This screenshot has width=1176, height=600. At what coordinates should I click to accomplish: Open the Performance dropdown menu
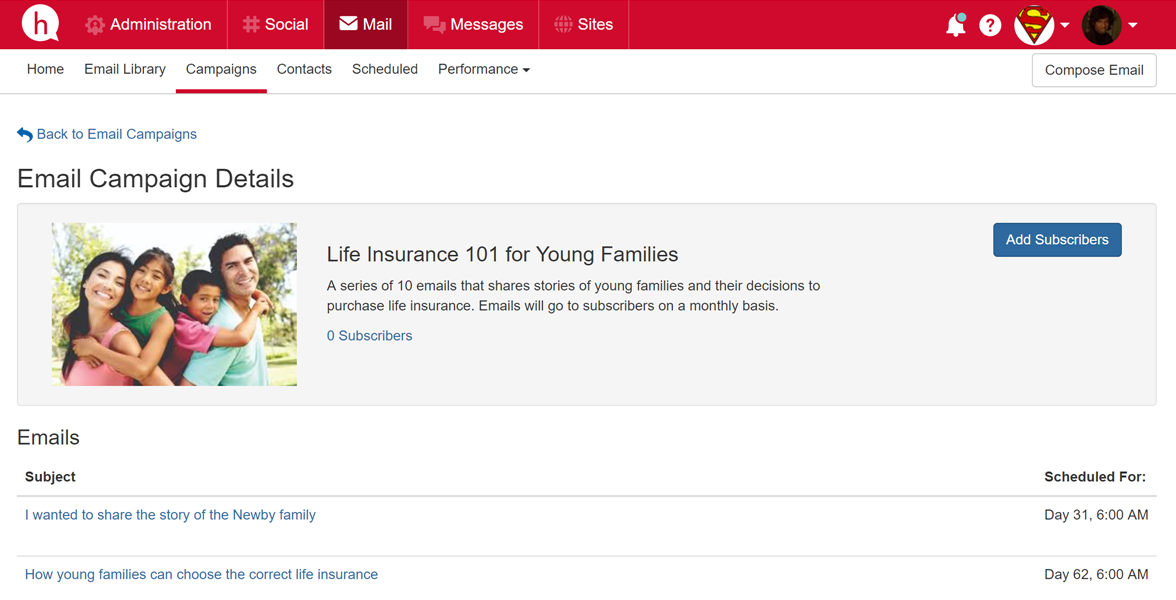[x=484, y=69]
